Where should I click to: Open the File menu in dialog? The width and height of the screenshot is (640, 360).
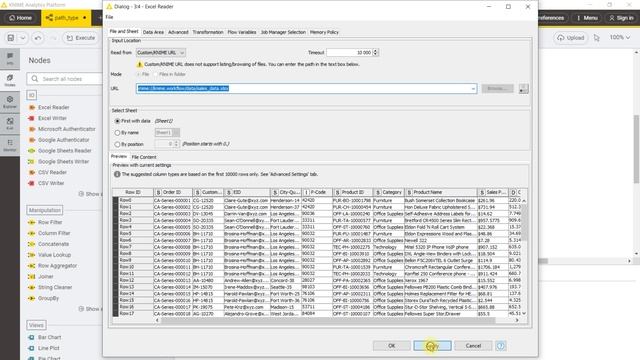[x=109, y=17]
